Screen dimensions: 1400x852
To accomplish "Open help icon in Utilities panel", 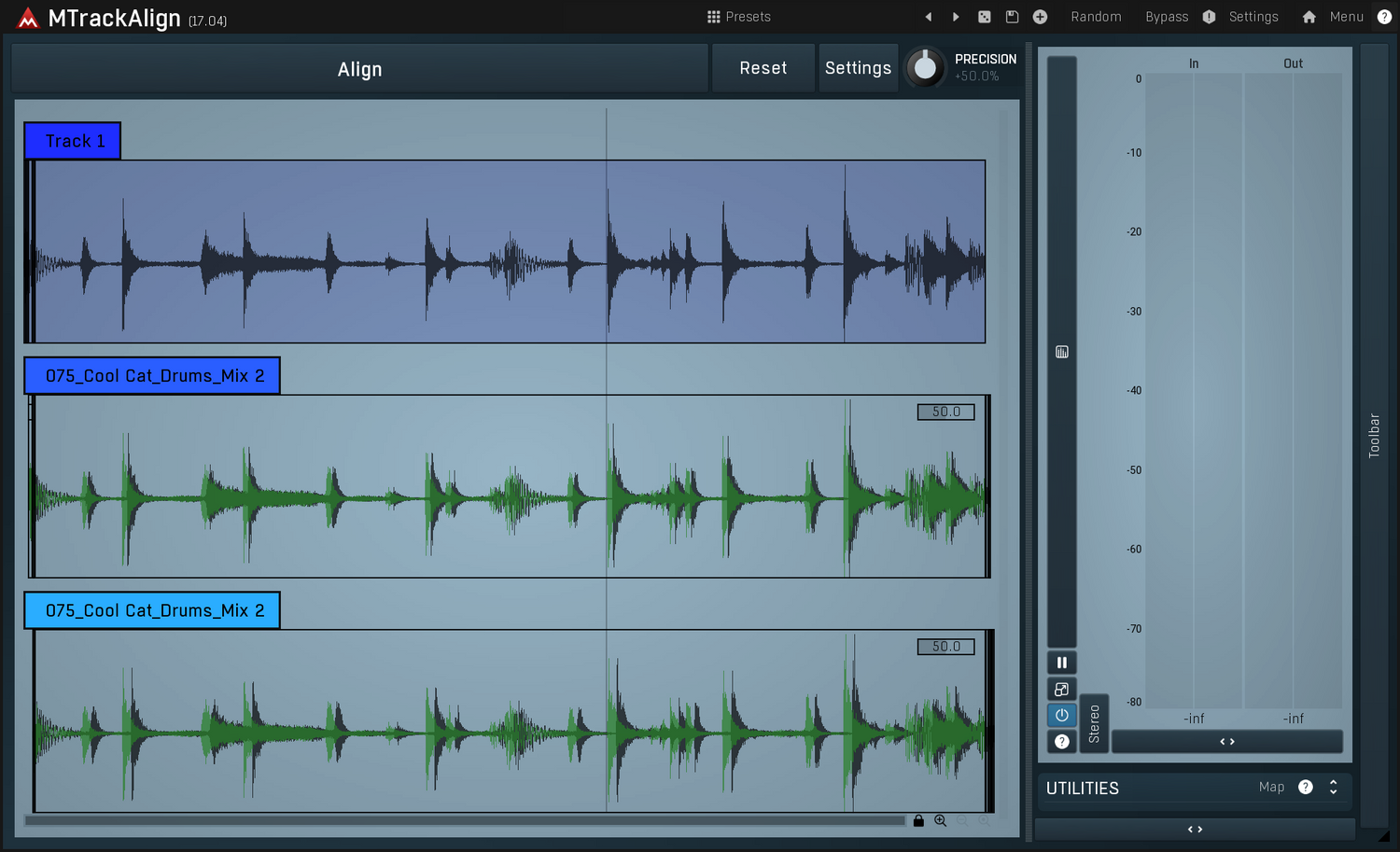I will (1306, 788).
